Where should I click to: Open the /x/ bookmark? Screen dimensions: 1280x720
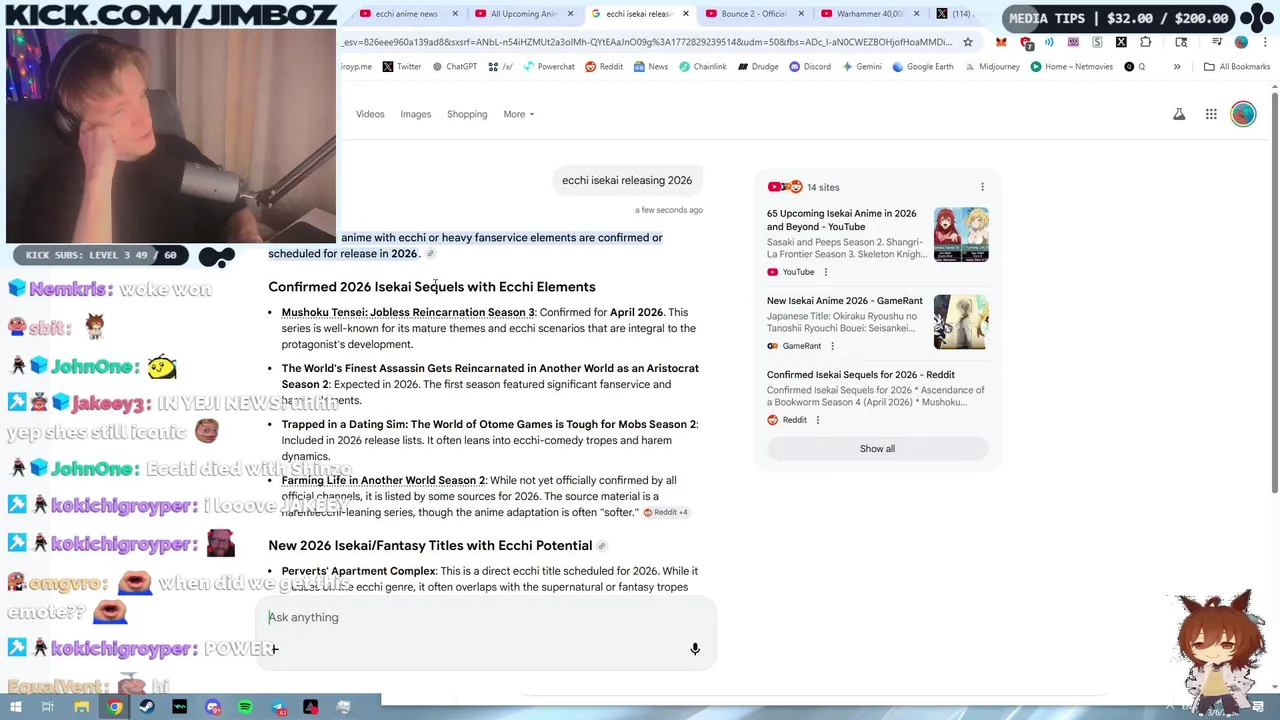(x=501, y=67)
